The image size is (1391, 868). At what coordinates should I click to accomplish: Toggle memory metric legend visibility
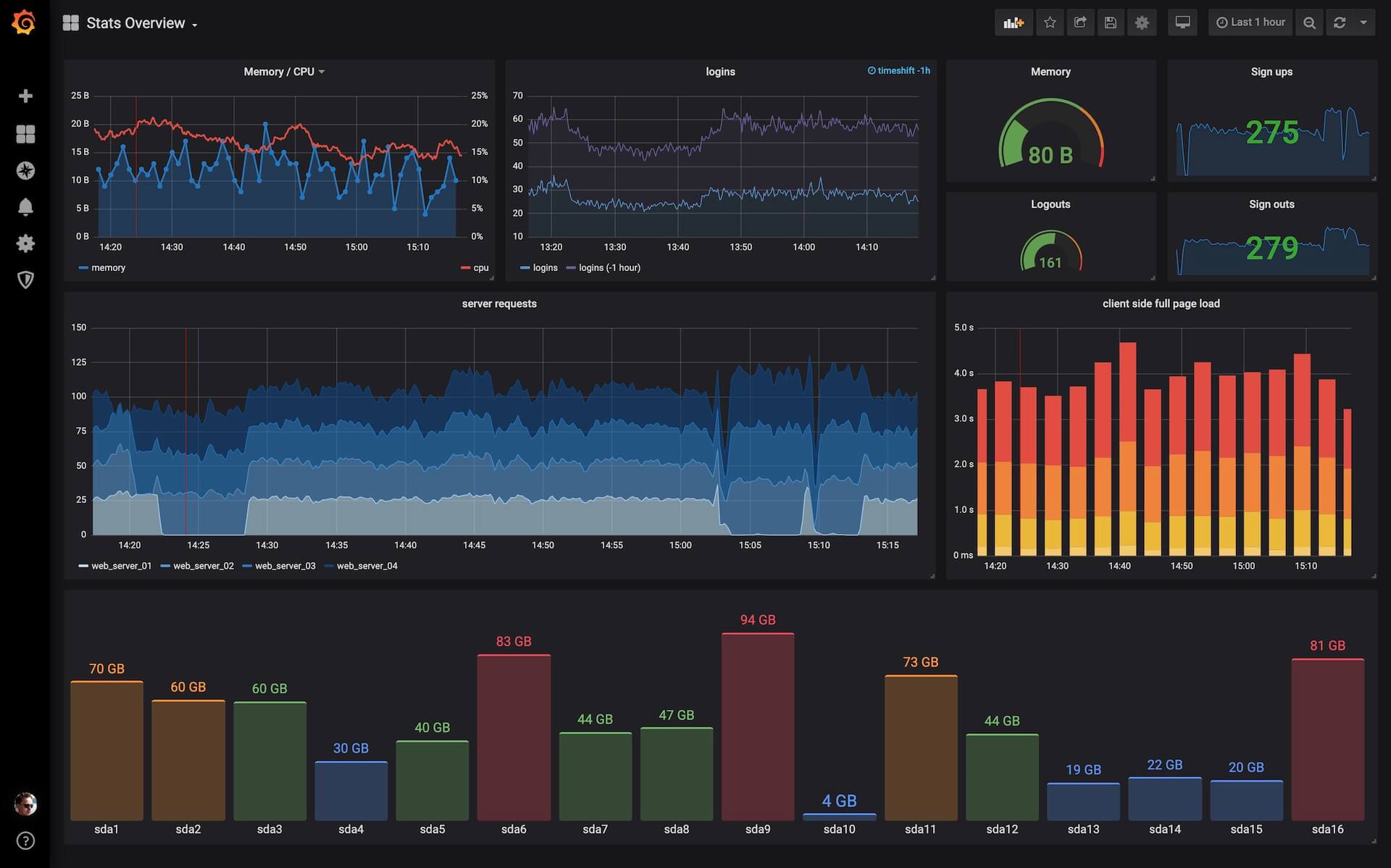(109, 267)
